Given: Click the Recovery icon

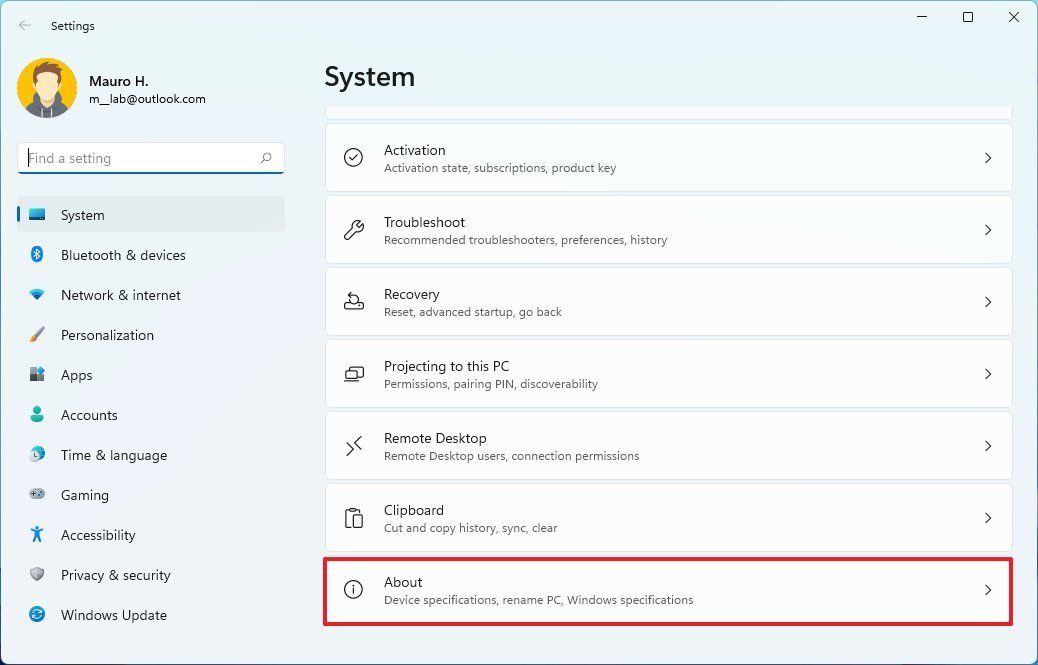Looking at the screenshot, I should [354, 302].
